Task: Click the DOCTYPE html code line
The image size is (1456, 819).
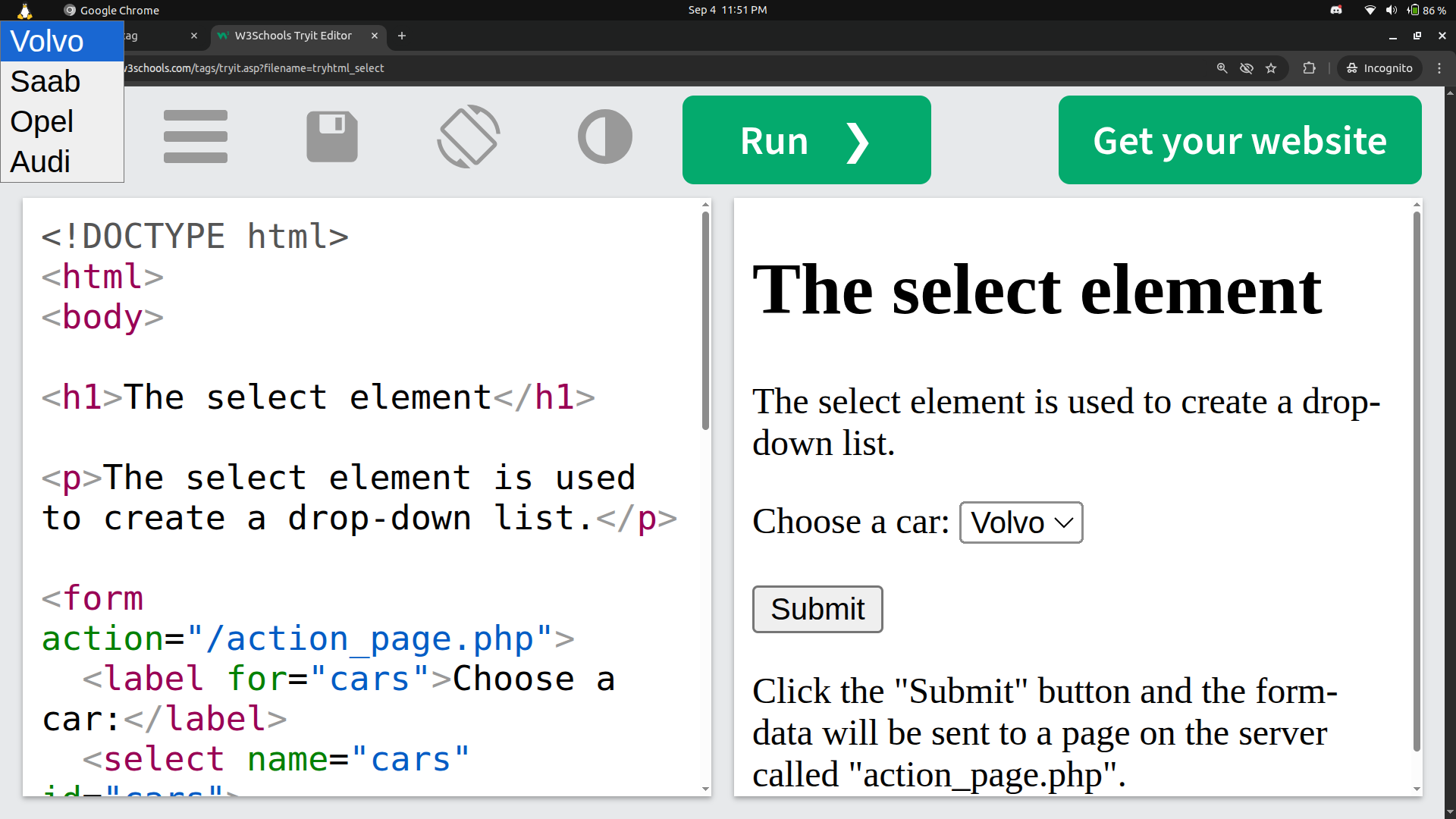Action: coord(195,237)
